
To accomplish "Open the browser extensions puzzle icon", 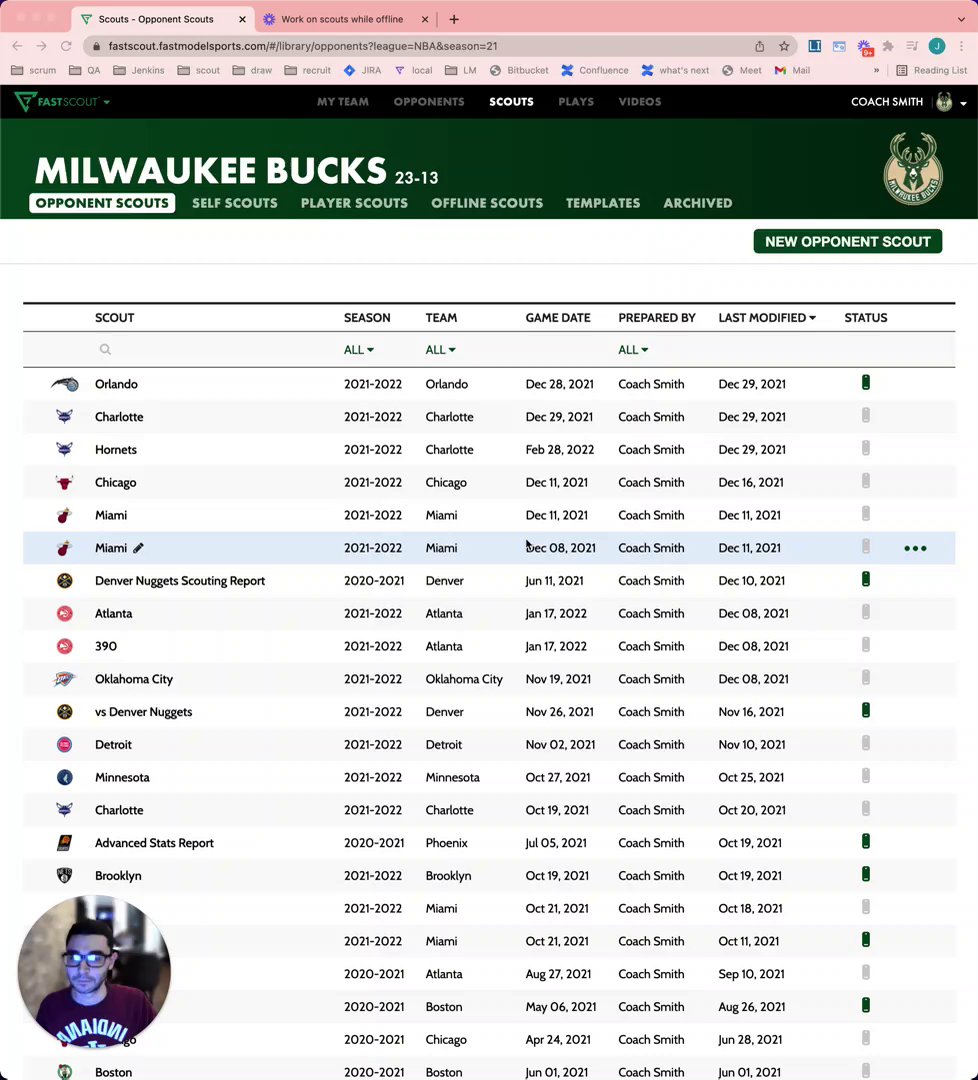I will [888, 46].
